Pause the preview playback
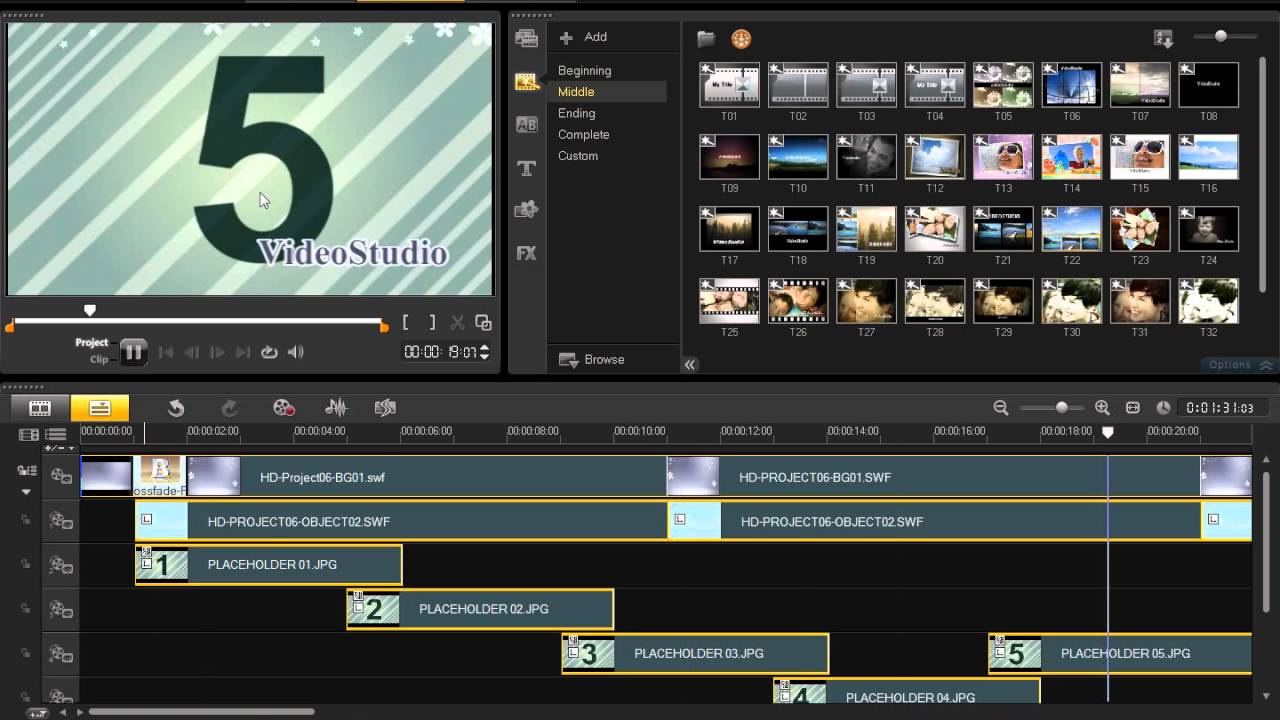 pos(133,352)
